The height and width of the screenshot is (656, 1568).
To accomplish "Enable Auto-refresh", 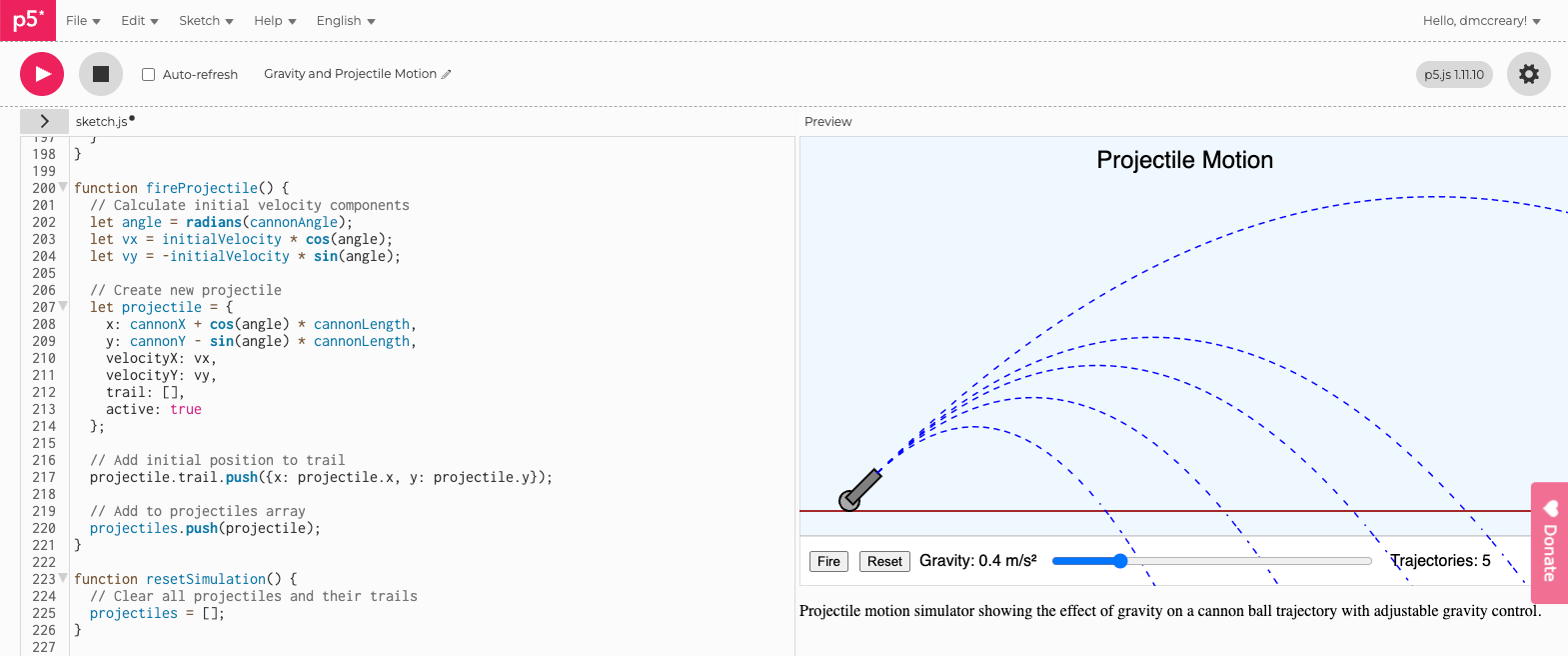I will (x=147, y=74).
